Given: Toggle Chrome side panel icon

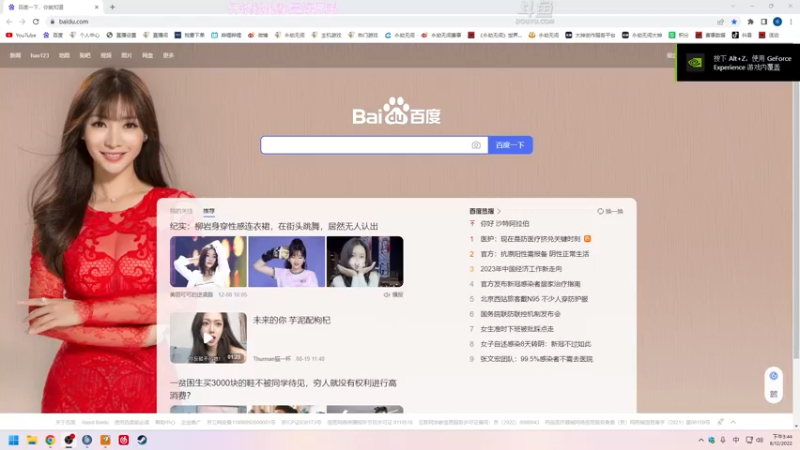Looking at the screenshot, I should pyautogui.click(x=764, y=21).
